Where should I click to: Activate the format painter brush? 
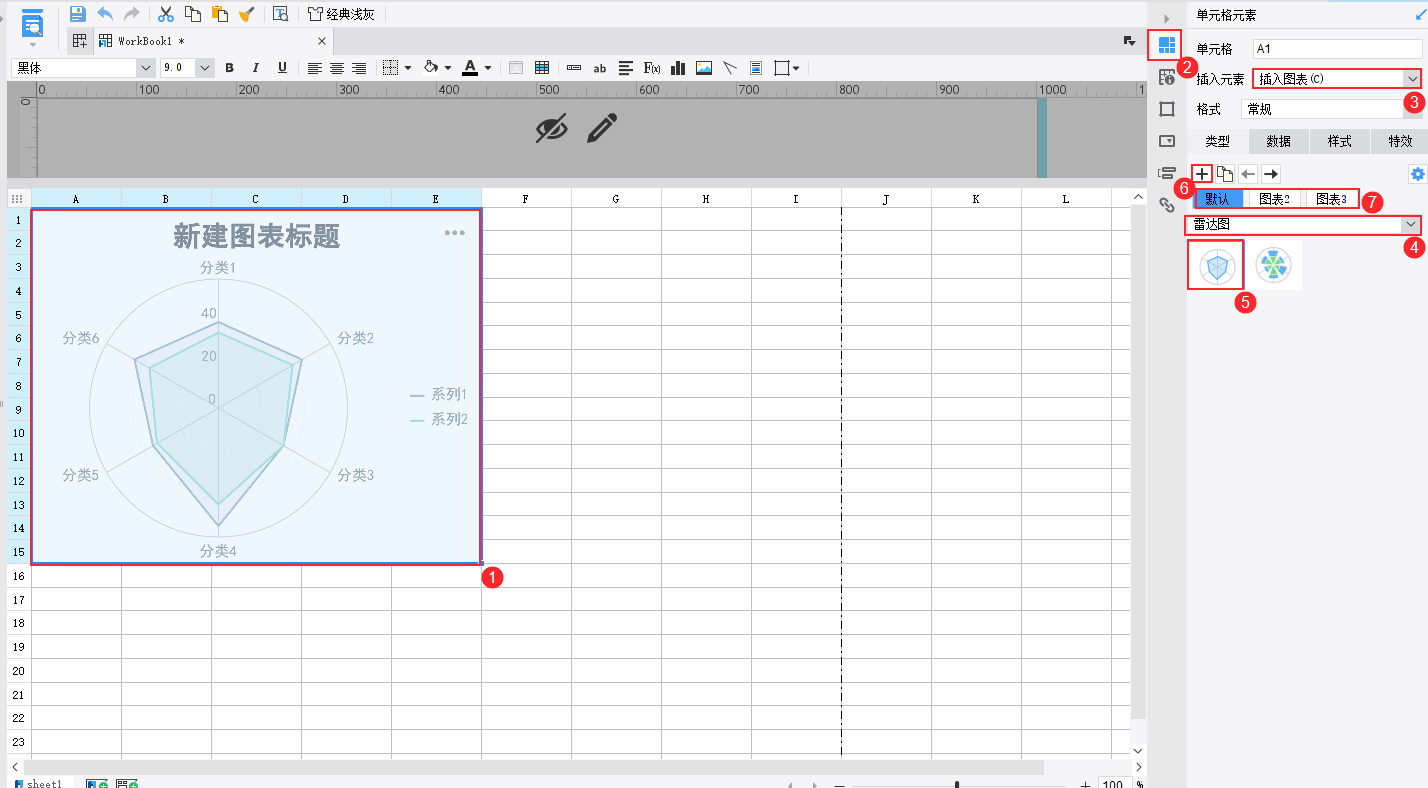pyautogui.click(x=246, y=14)
